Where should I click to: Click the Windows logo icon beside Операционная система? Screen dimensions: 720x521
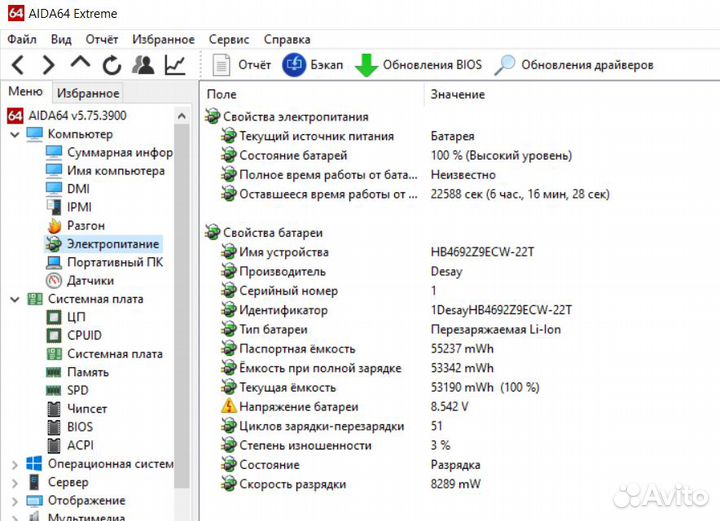(34, 464)
